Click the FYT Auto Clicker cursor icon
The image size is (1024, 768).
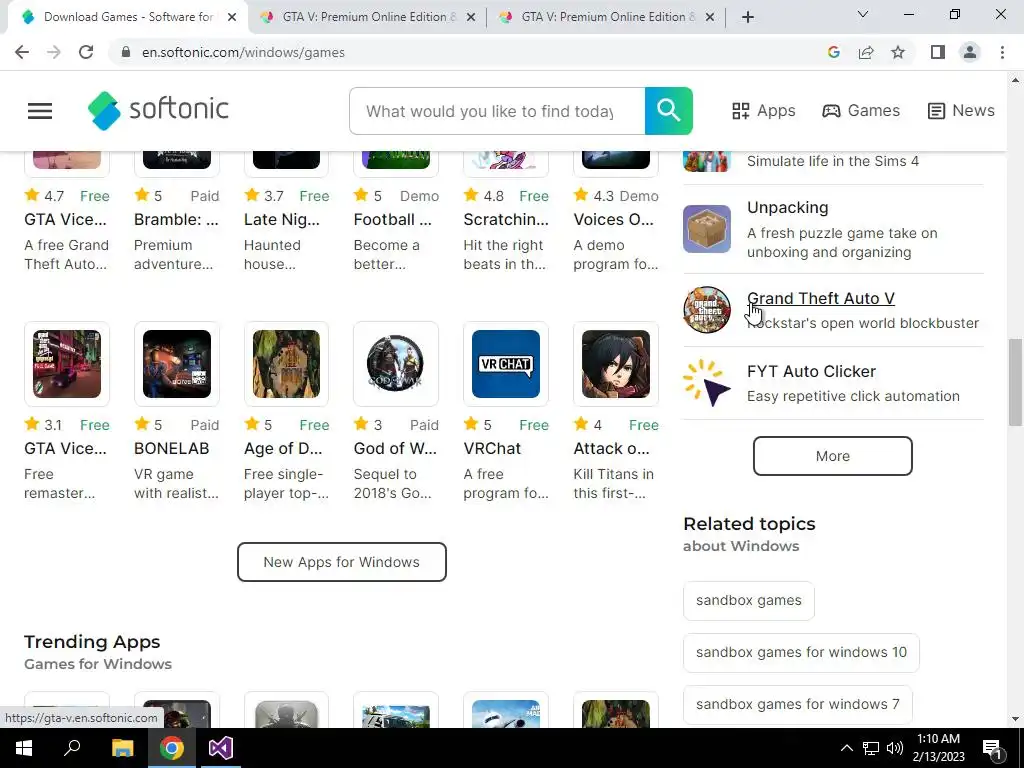point(707,383)
